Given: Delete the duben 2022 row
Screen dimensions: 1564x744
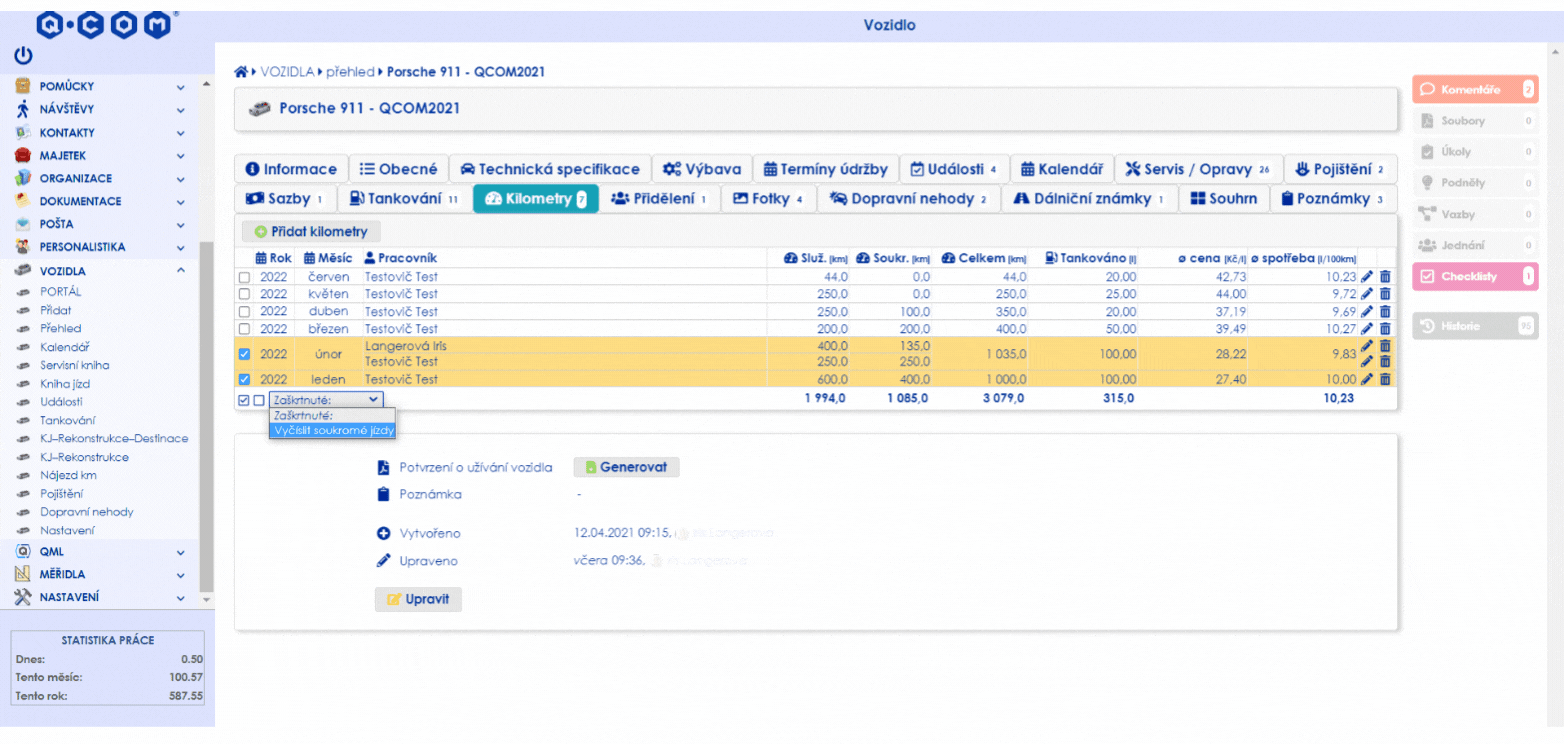Looking at the screenshot, I should (x=1385, y=311).
